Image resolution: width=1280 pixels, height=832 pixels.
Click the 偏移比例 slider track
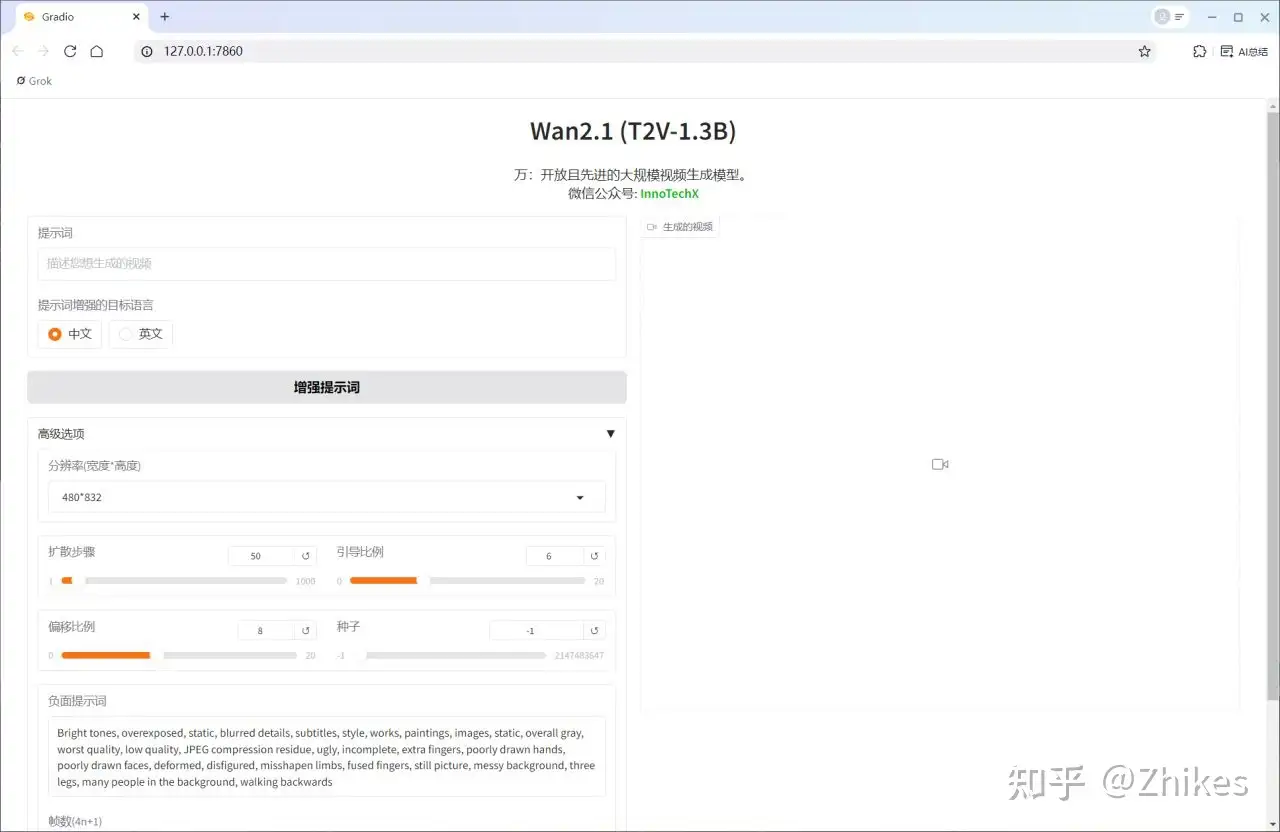179,655
